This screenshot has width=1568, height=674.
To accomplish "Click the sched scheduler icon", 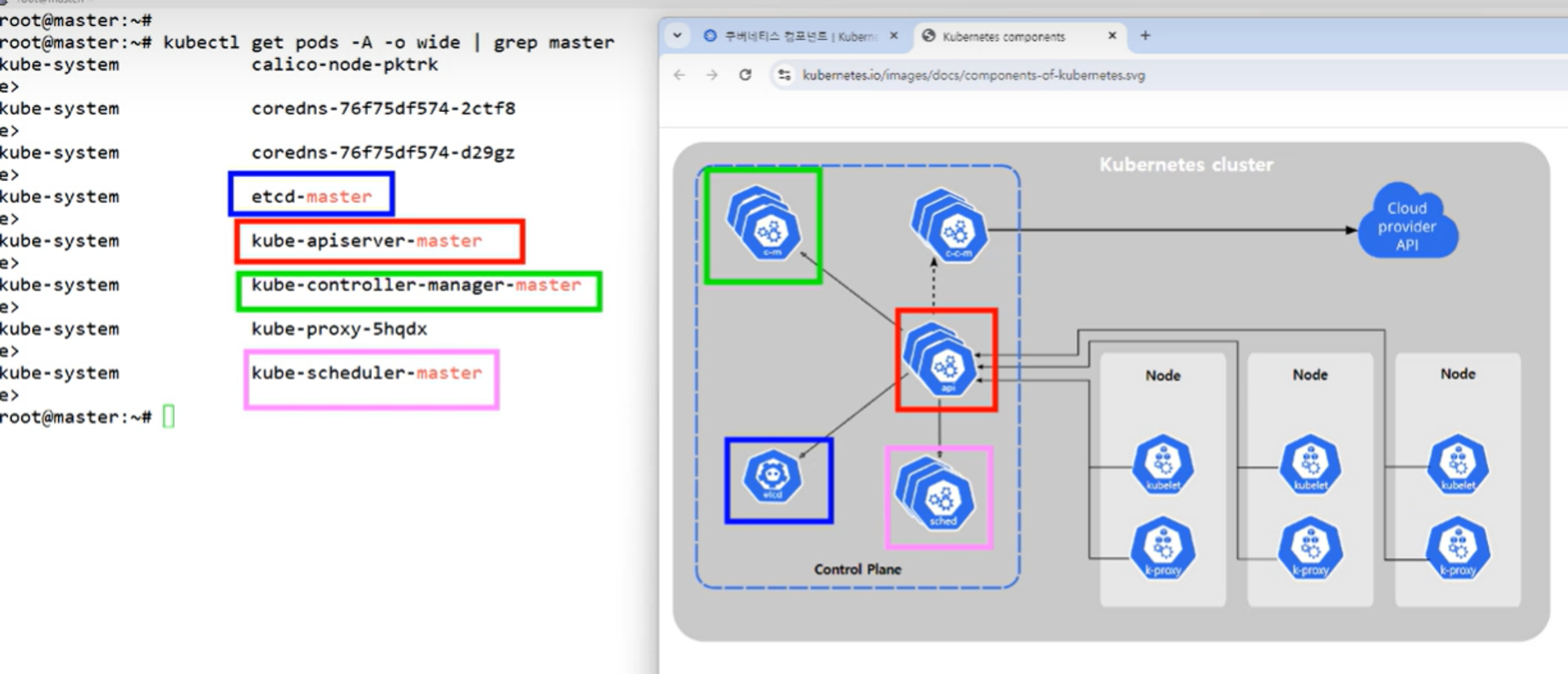I will point(936,494).
